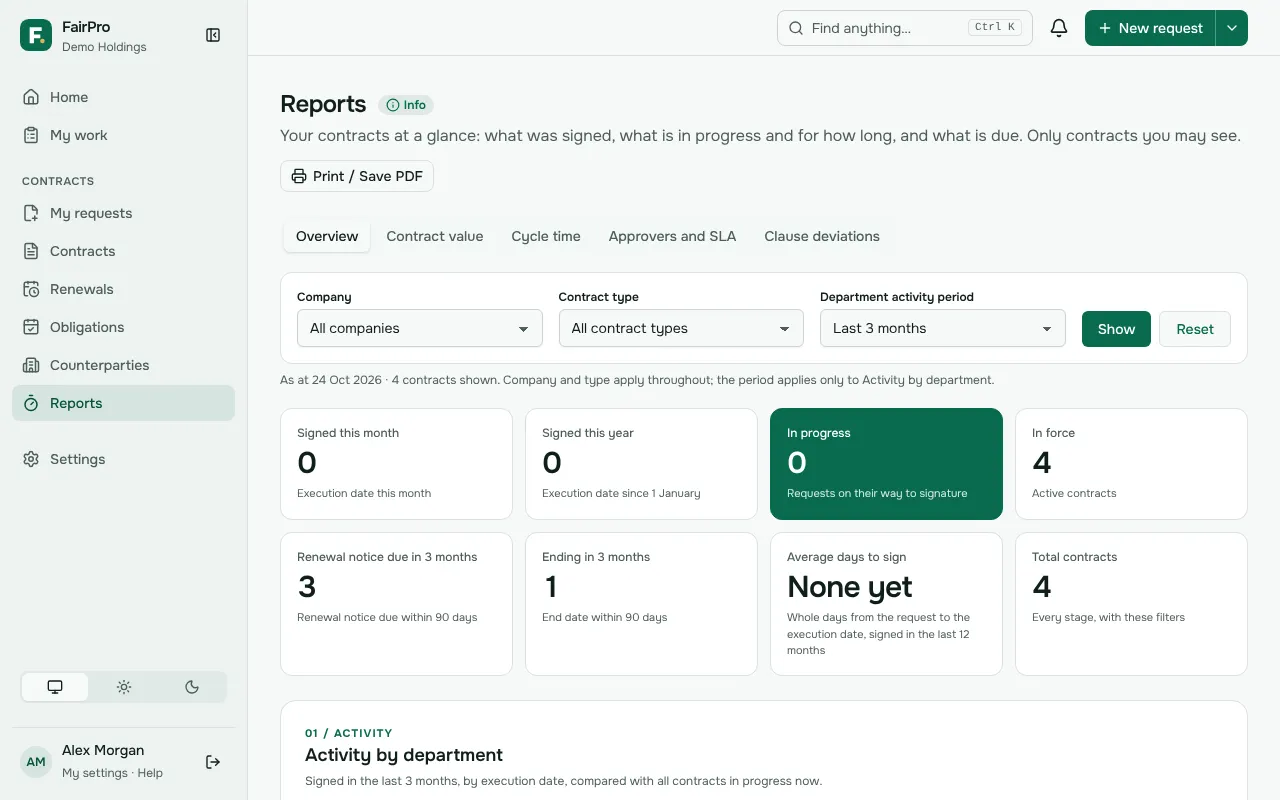Click the search magnifier icon
This screenshot has height=800, width=1280.
tap(796, 28)
